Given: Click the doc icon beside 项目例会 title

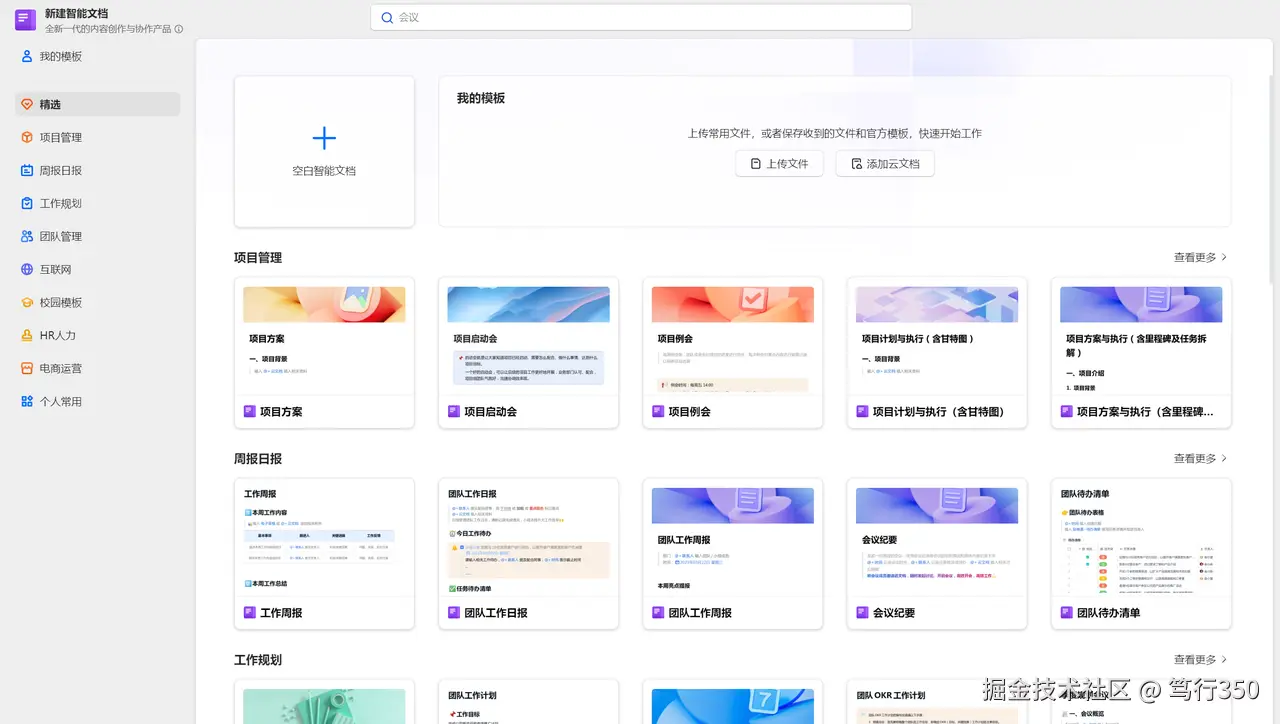Looking at the screenshot, I should tap(658, 411).
